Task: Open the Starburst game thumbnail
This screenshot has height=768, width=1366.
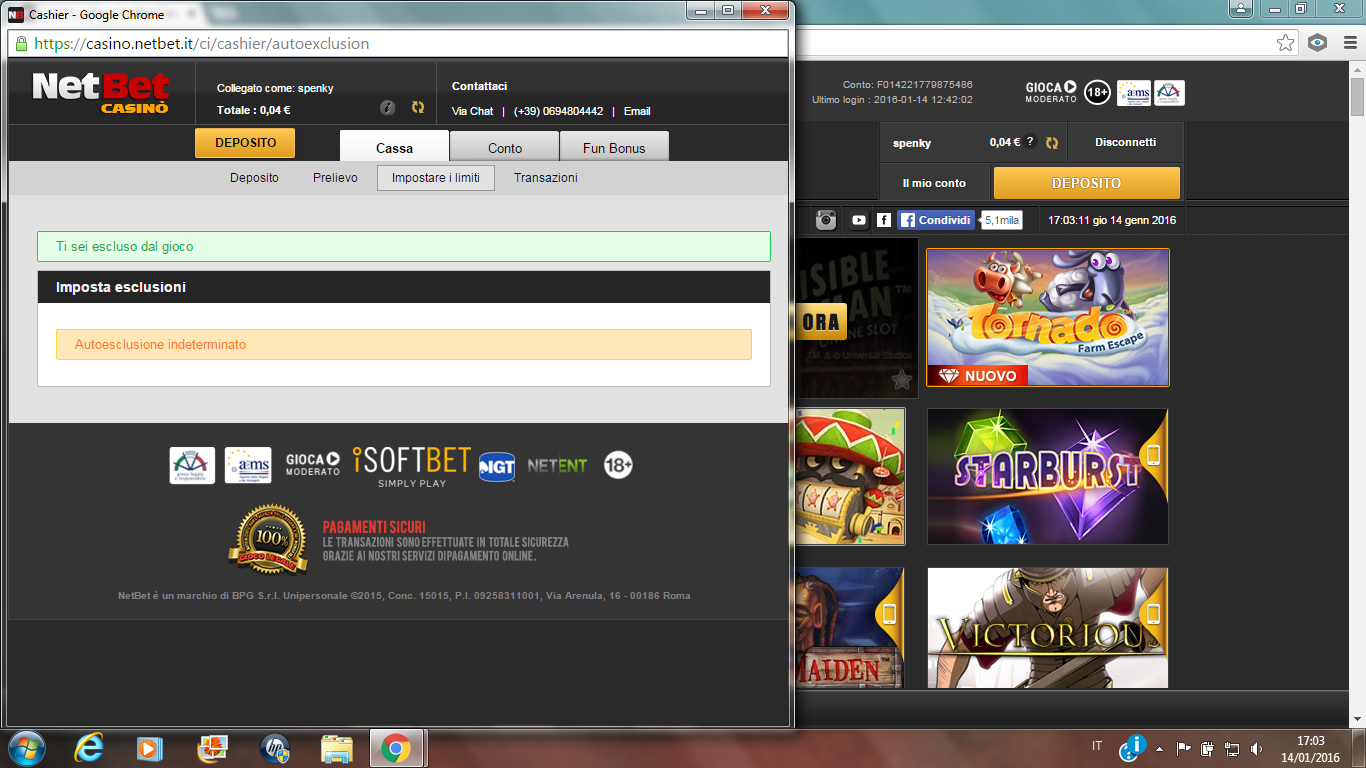Action: pyautogui.click(x=1048, y=476)
